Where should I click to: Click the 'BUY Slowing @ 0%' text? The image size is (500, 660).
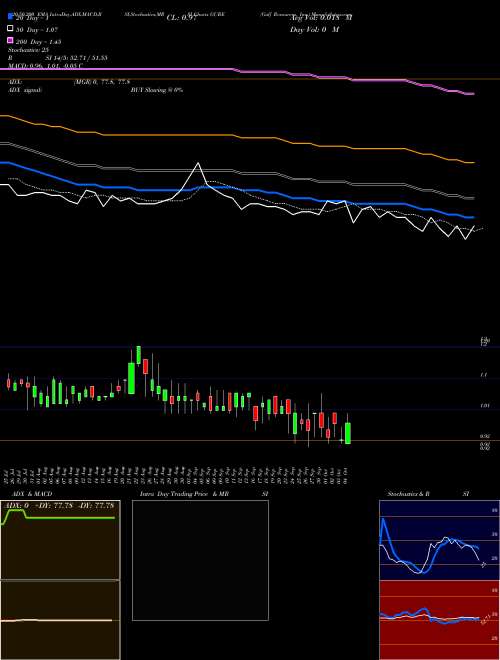(x=157, y=90)
